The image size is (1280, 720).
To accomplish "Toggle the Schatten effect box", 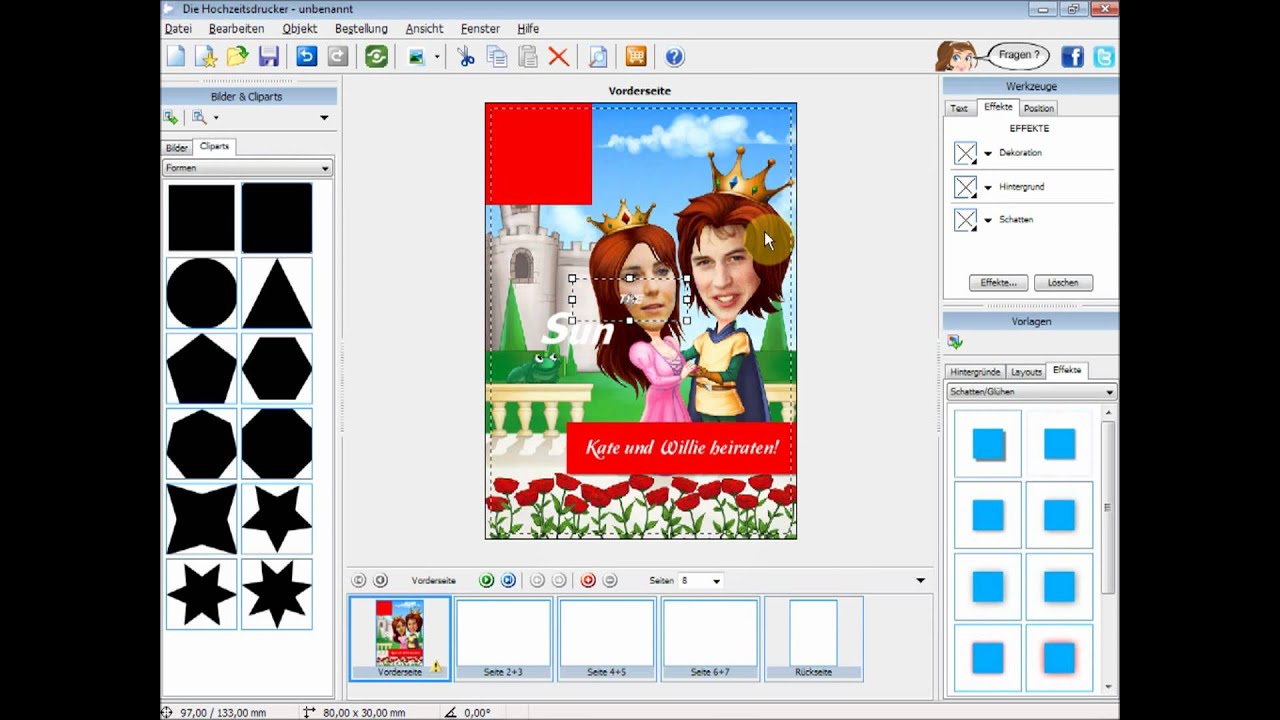I will pyautogui.click(x=965, y=220).
